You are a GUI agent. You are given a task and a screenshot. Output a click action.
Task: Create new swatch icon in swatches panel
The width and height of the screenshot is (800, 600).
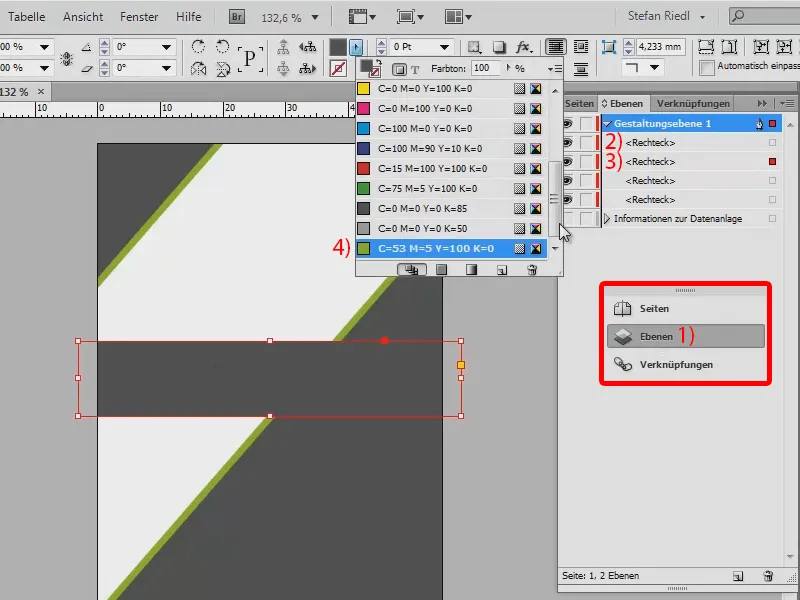tap(502, 270)
